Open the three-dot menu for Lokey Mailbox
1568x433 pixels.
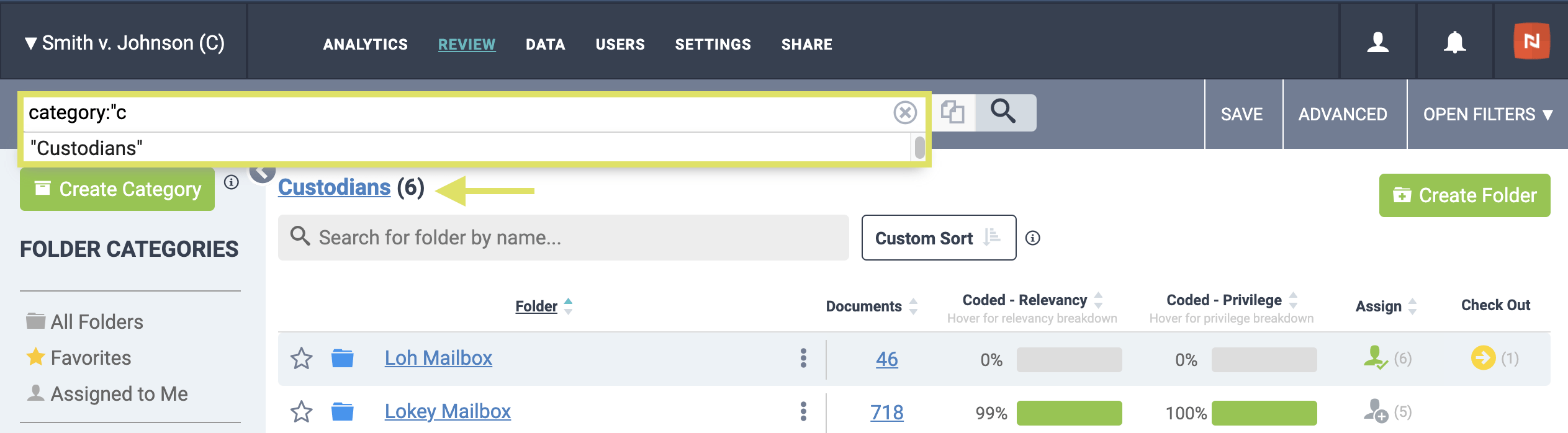click(x=803, y=411)
